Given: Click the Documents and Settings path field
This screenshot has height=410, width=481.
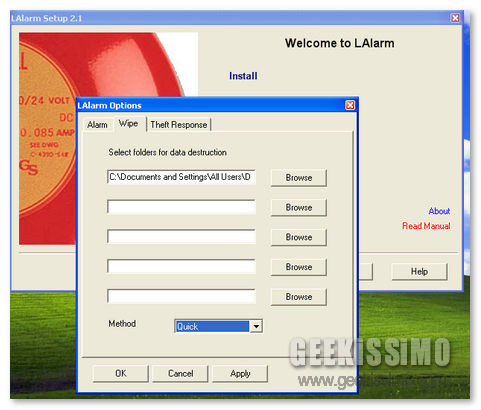Looking at the screenshot, I should [x=181, y=177].
